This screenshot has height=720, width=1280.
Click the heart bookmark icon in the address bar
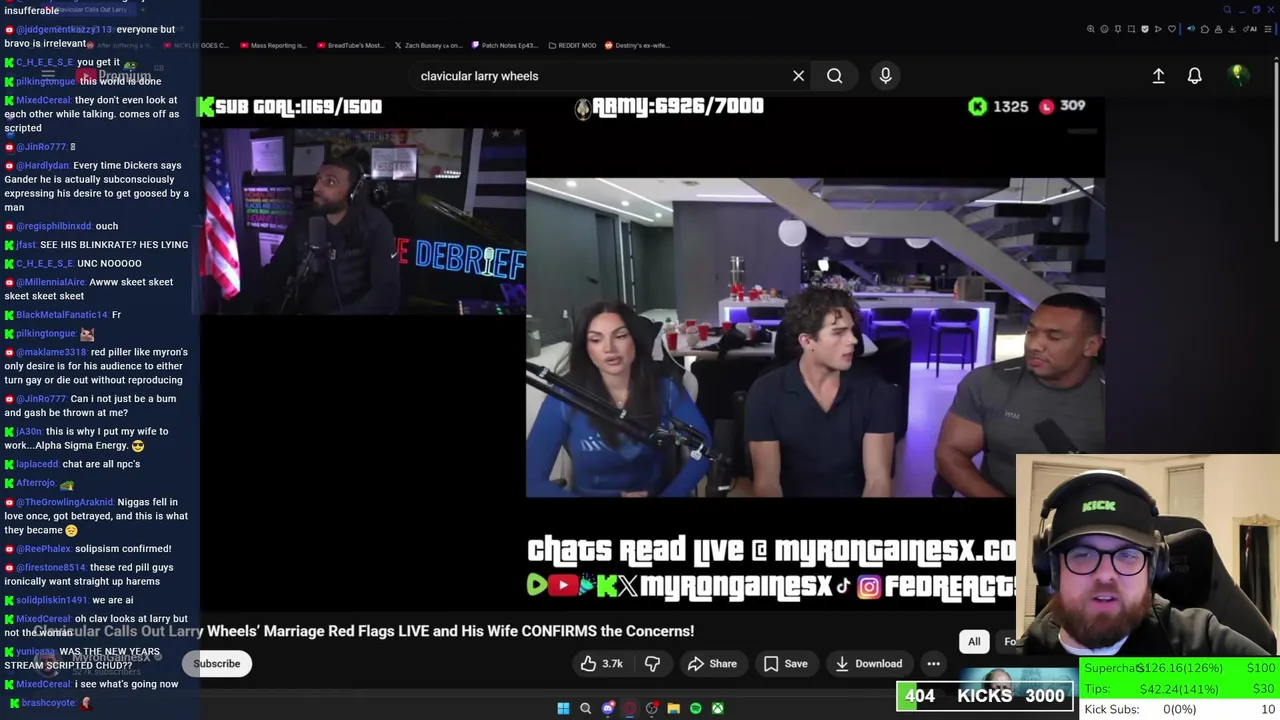click(x=1172, y=29)
